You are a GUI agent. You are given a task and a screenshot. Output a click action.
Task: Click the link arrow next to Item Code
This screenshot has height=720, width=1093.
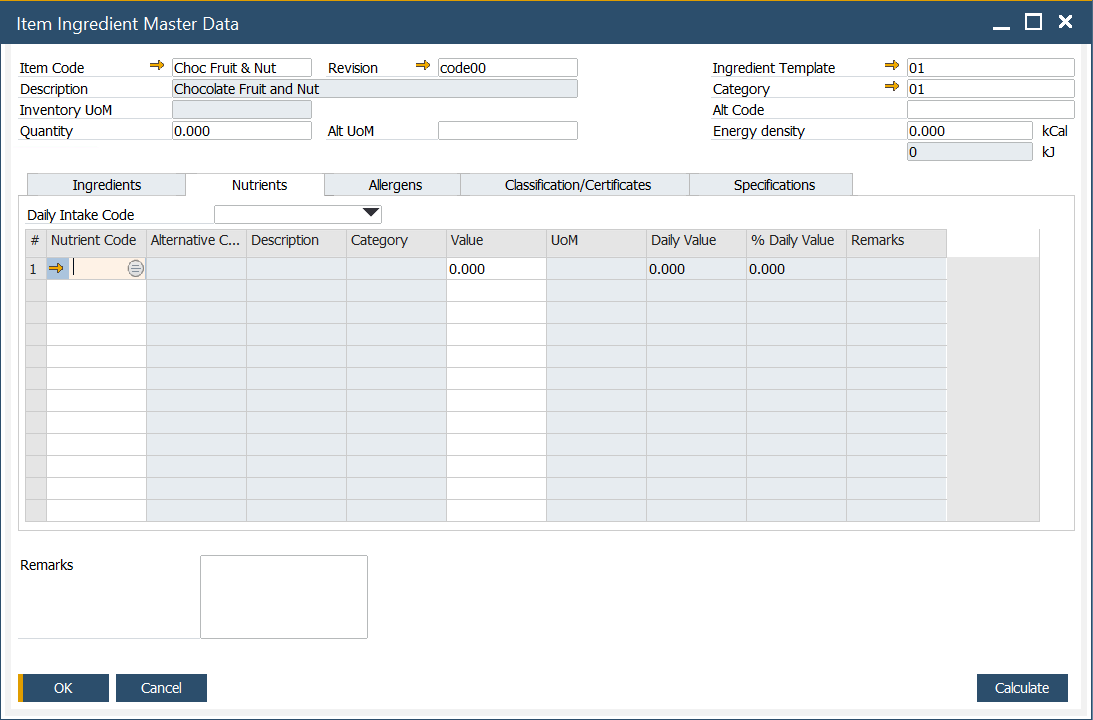157,66
